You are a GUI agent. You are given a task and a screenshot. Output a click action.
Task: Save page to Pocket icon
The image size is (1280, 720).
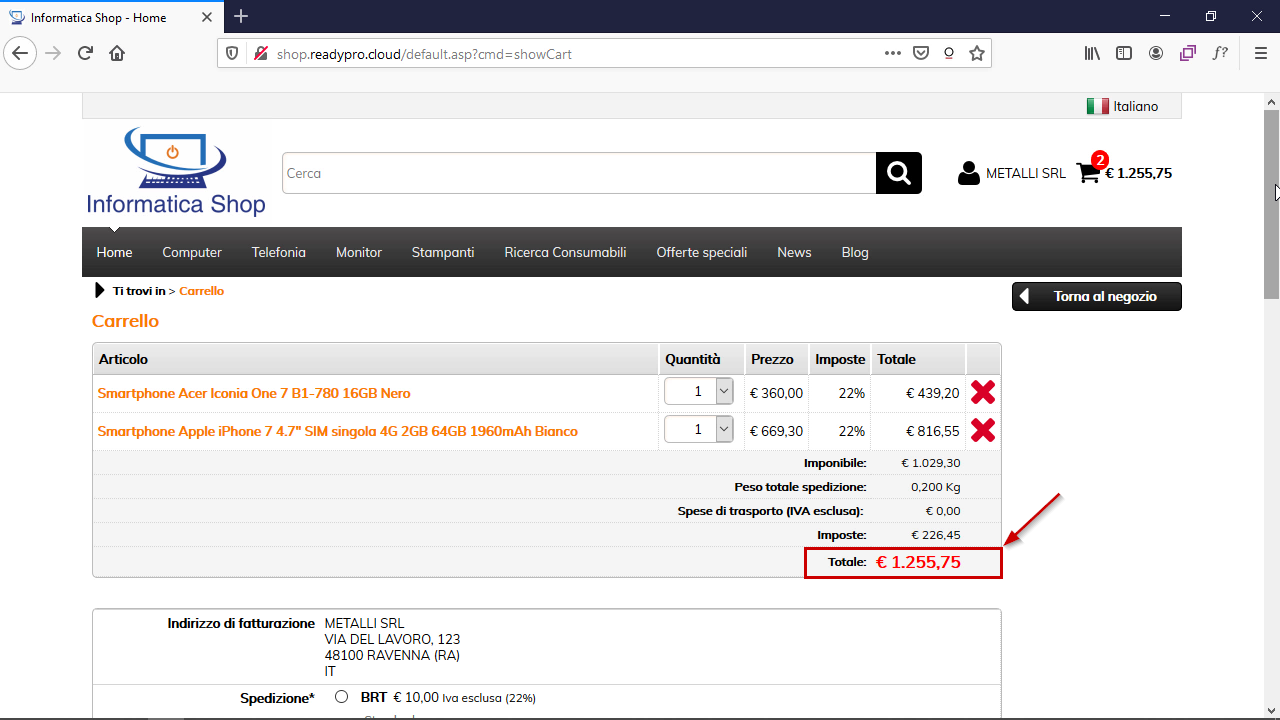[x=921, y=53]
